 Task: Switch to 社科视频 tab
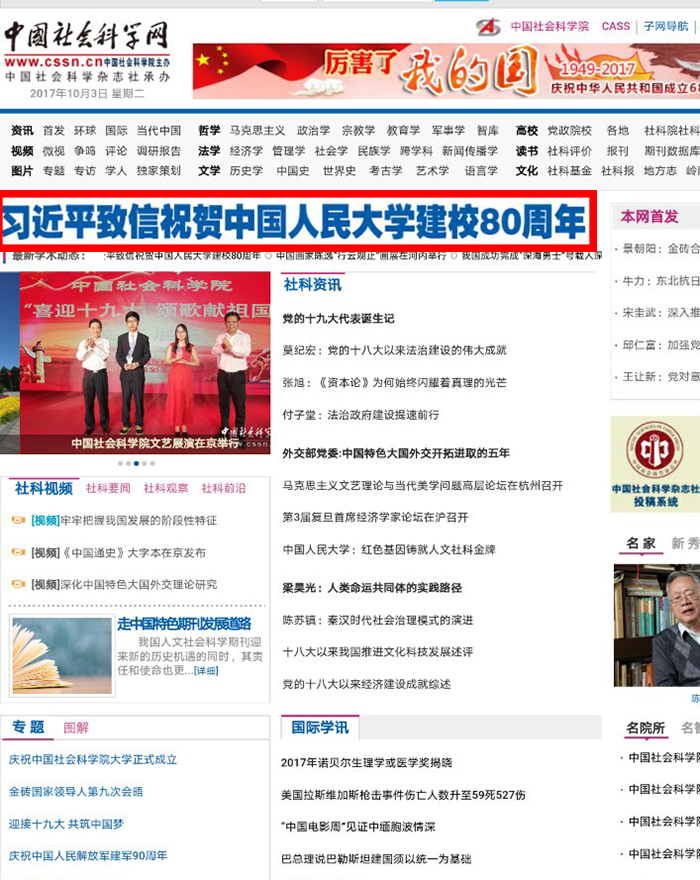click(x=44, y=488)
